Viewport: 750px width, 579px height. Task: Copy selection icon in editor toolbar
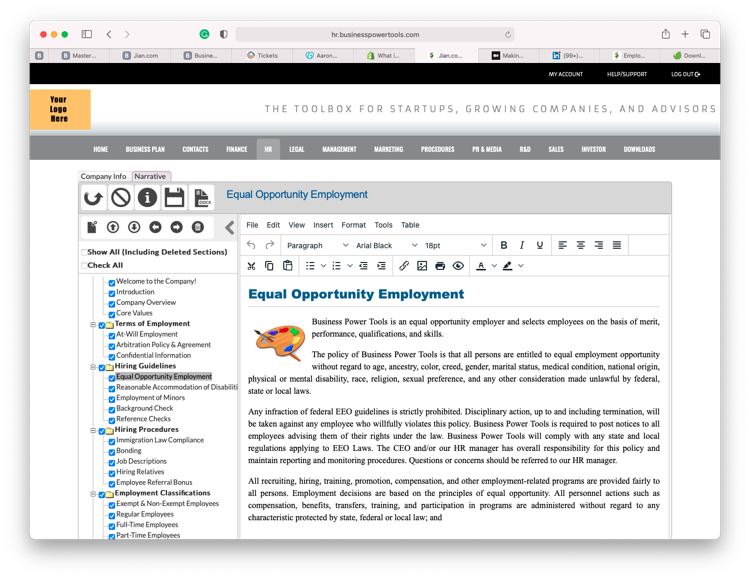pos(269,266)
